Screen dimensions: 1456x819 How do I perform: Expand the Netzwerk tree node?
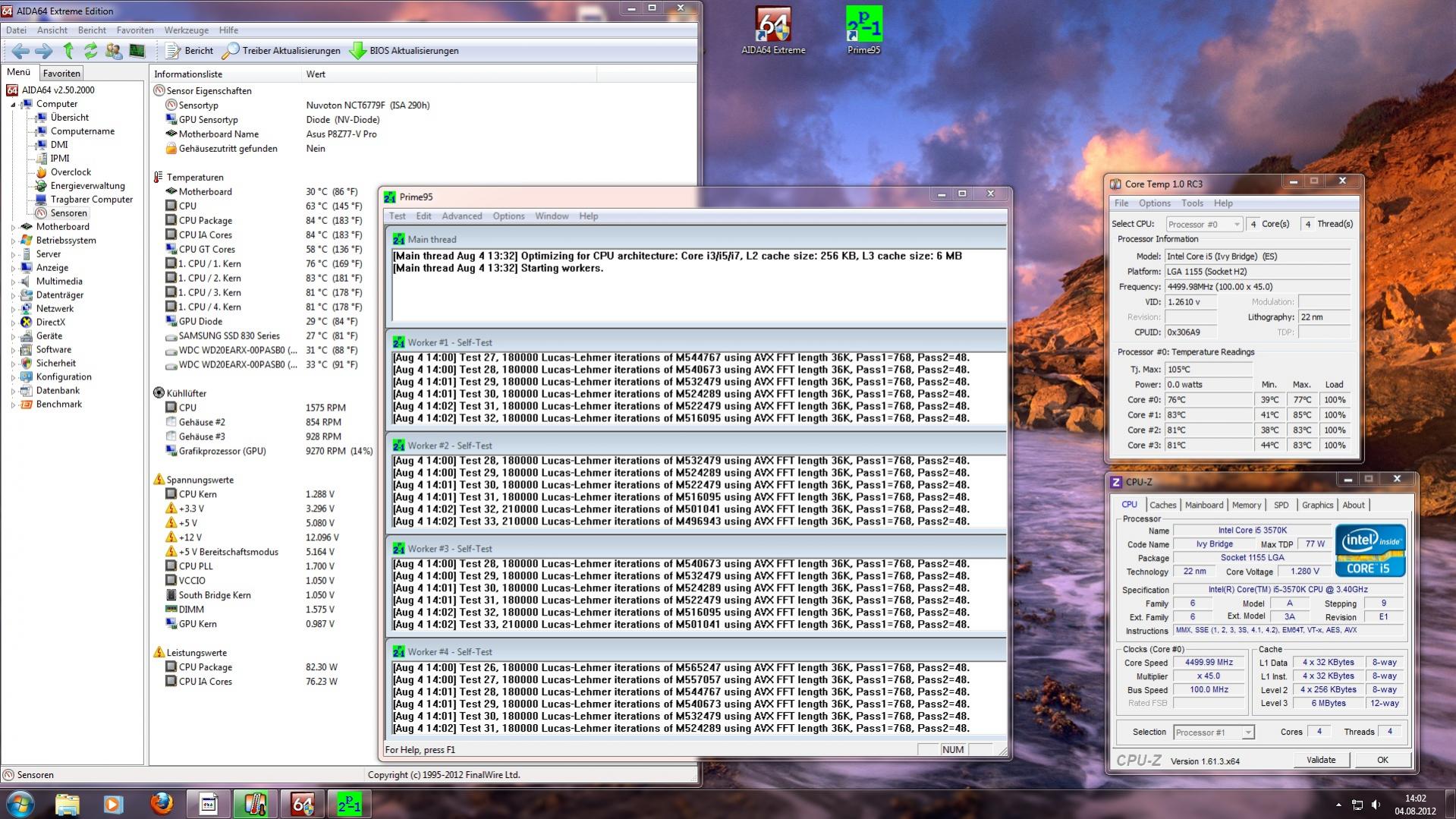[13, 309]
